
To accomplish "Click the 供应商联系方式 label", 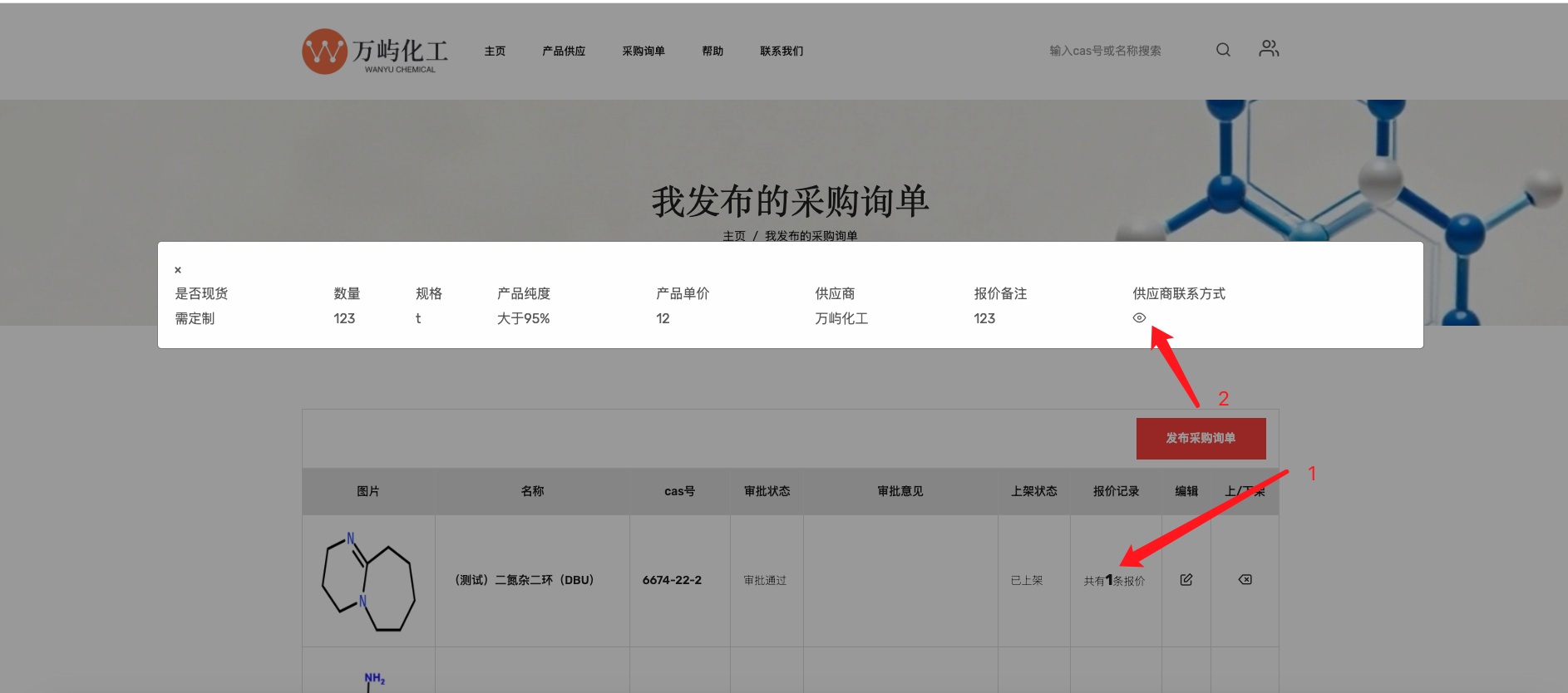I will (1179, 293).
